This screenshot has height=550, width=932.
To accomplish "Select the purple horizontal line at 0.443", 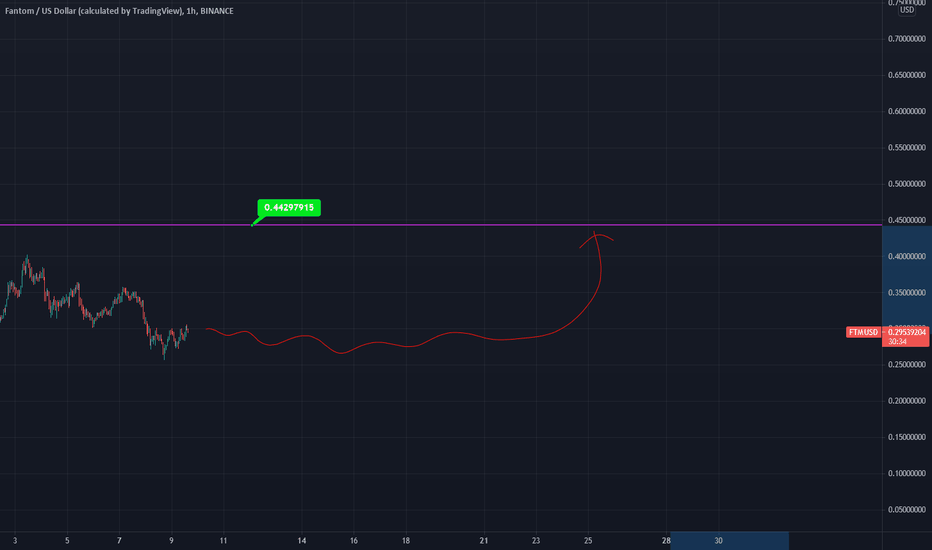I will (x=441, y=225).
